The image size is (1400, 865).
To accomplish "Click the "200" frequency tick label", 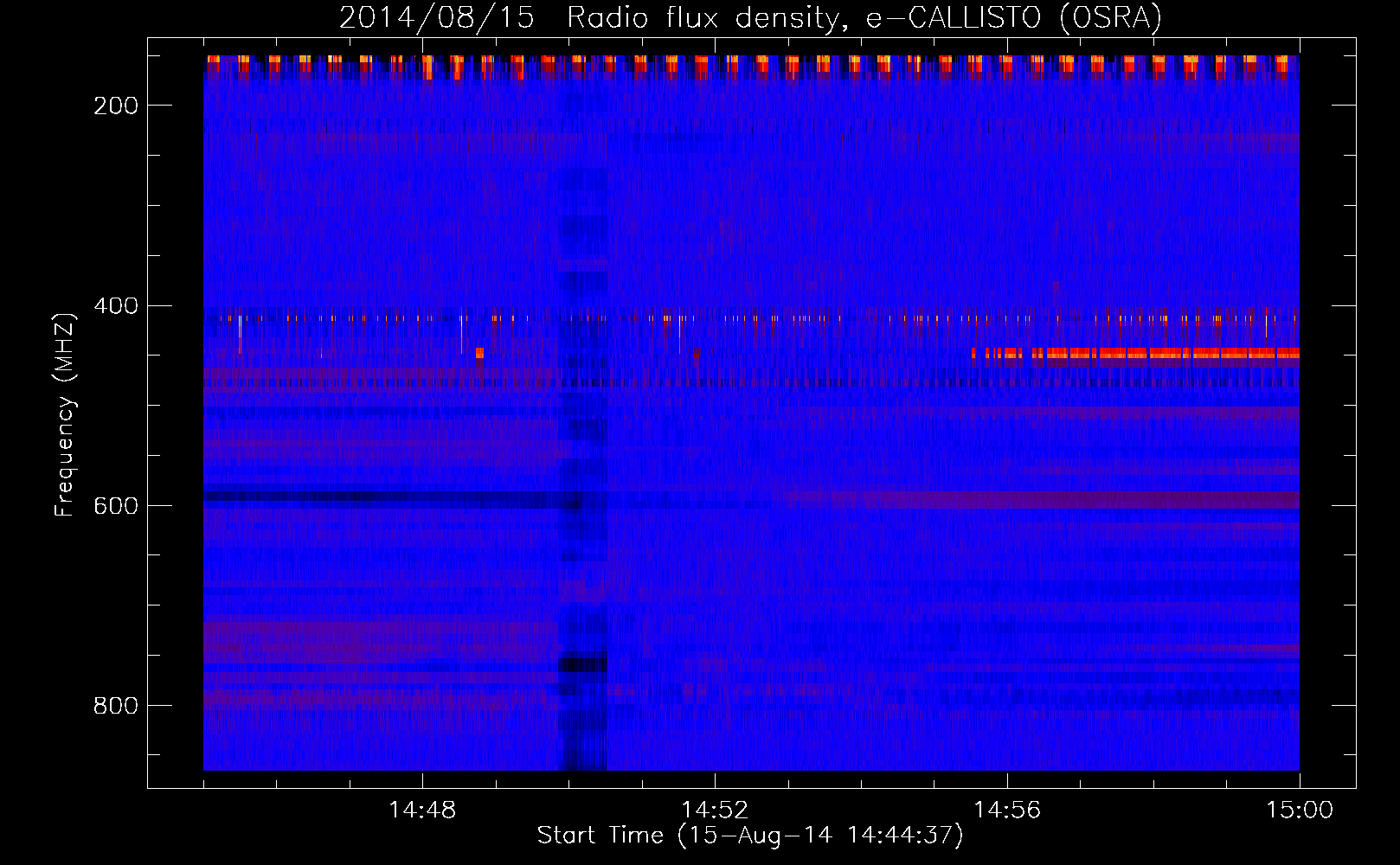I will [116, 106].
